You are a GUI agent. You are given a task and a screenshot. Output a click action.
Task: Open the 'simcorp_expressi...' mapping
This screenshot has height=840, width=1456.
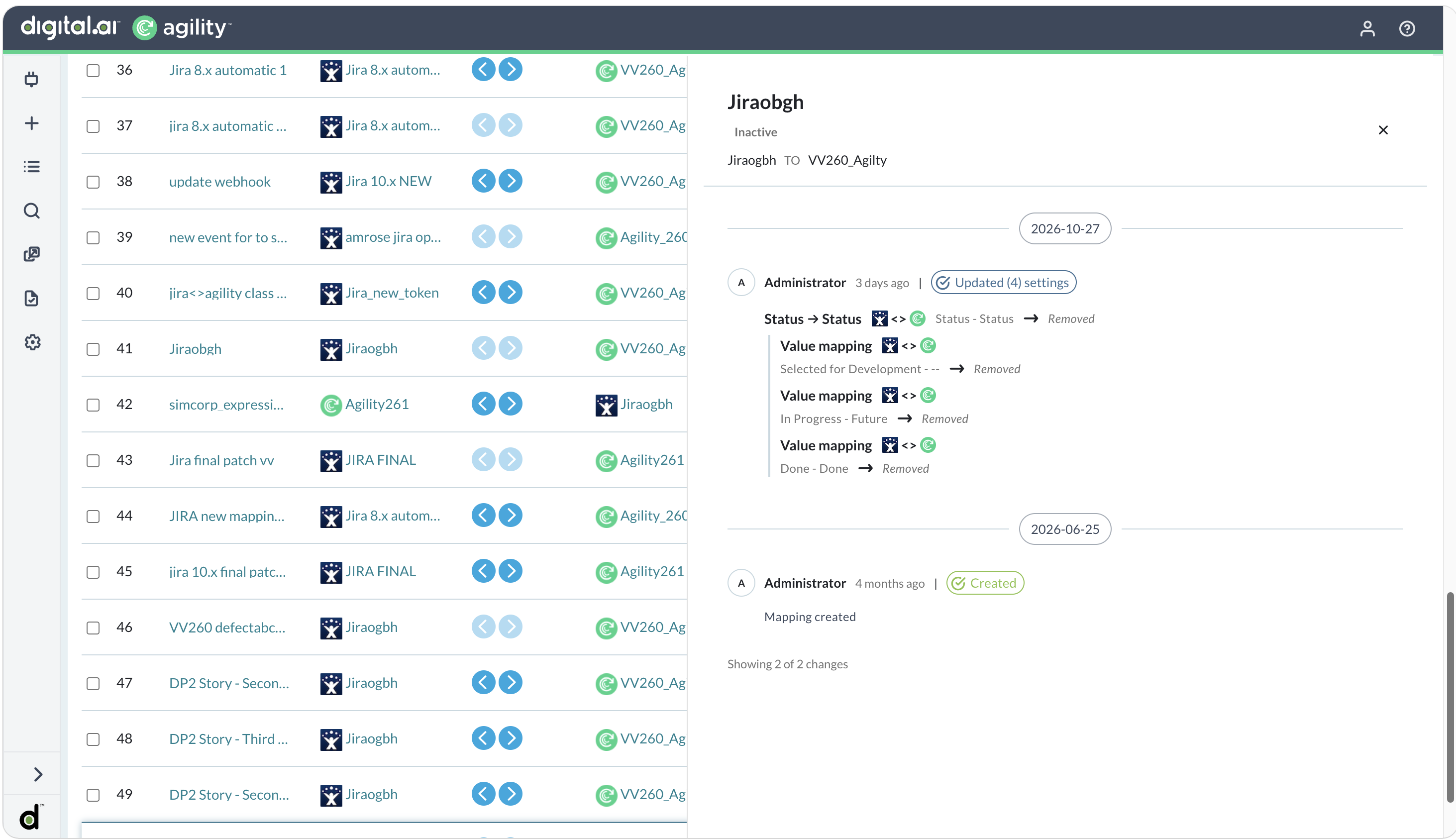pyautogui.click(x=226, y=405)
